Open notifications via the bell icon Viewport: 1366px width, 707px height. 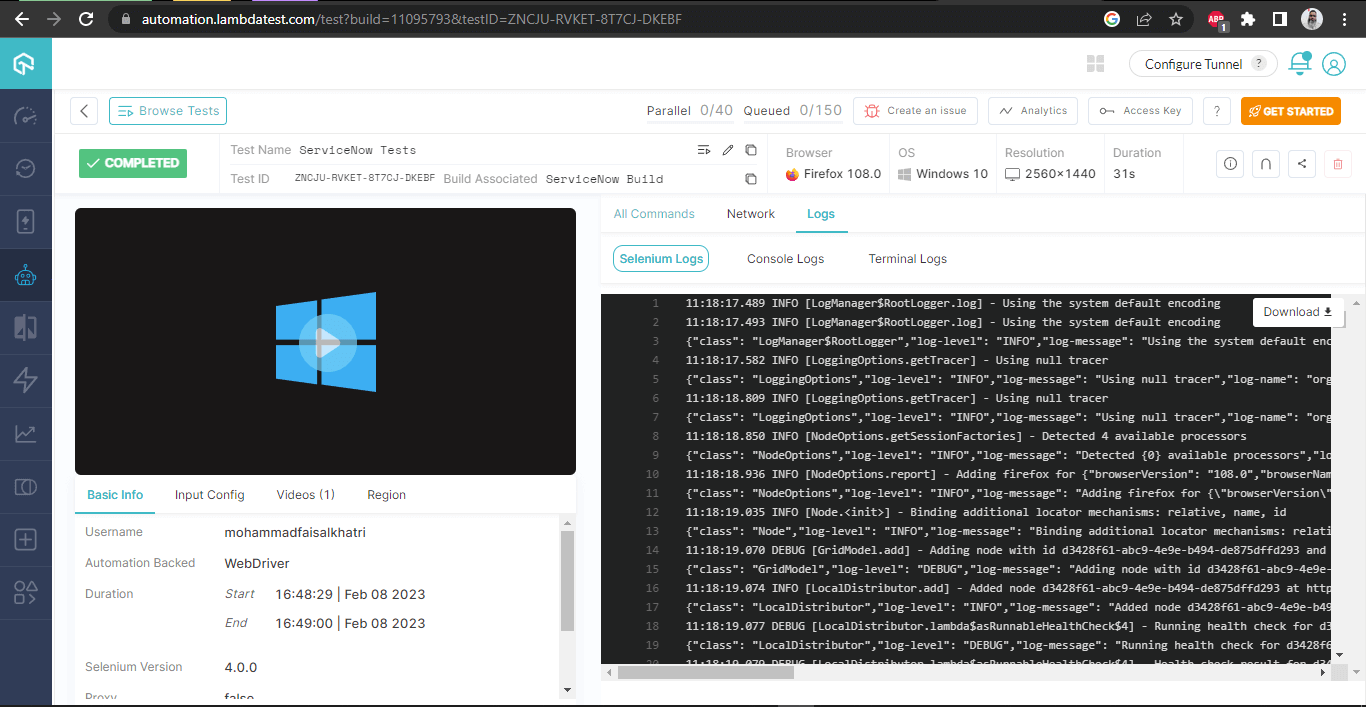point(1298,63)
